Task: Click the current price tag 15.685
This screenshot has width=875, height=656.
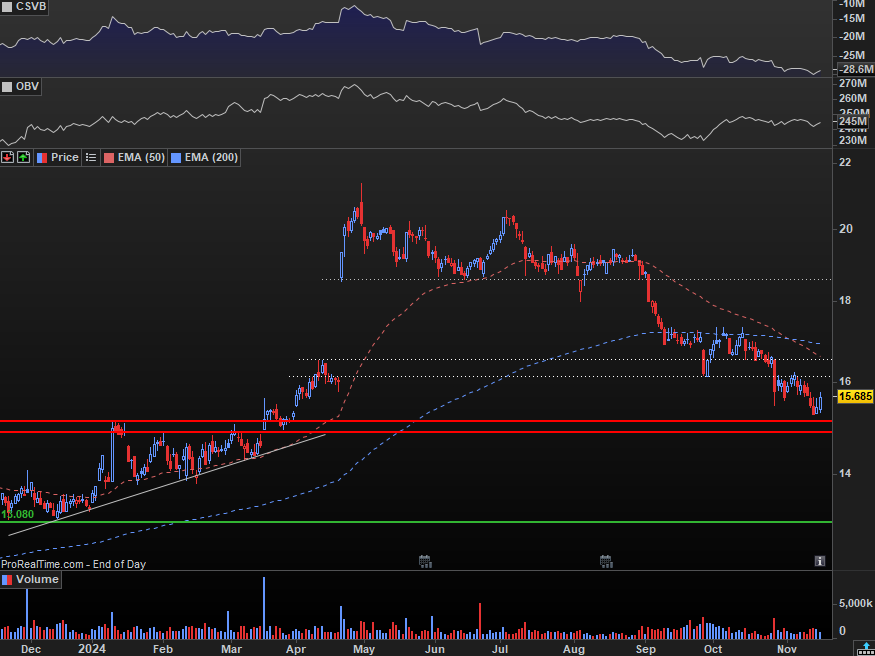Action: [854, 397]
